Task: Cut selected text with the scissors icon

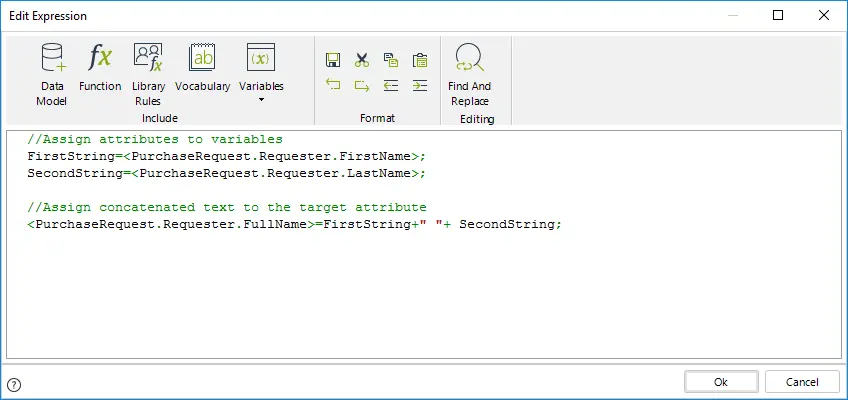Action: tap(362, 60)
